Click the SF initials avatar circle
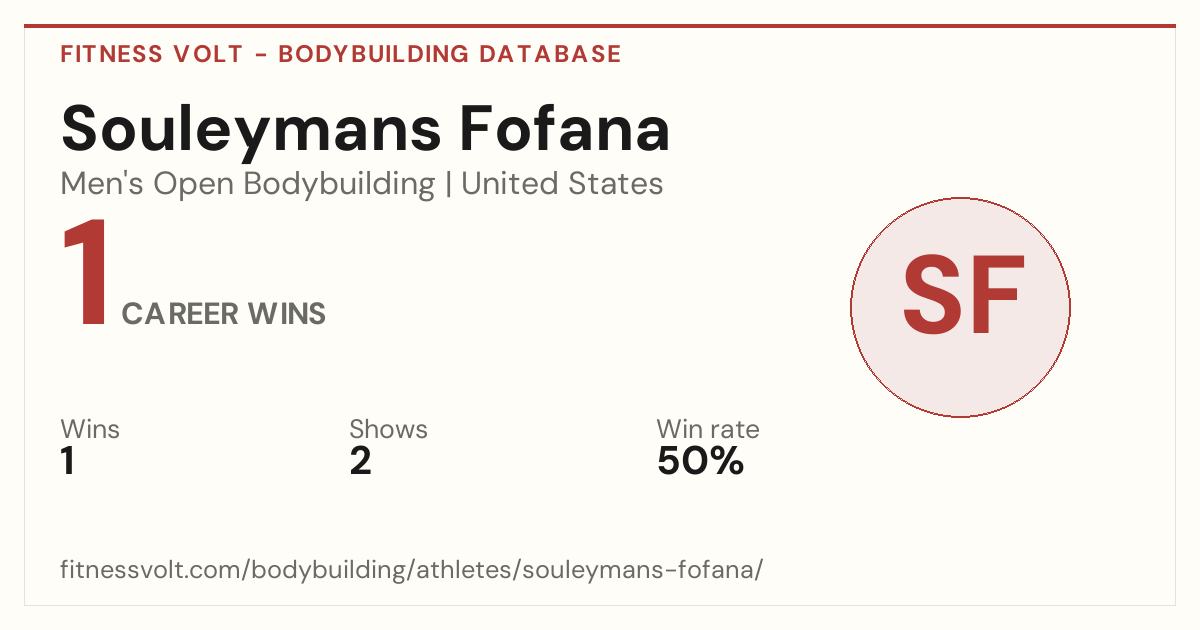Screen dimensions: 1200x630 [x=960, y=307]
